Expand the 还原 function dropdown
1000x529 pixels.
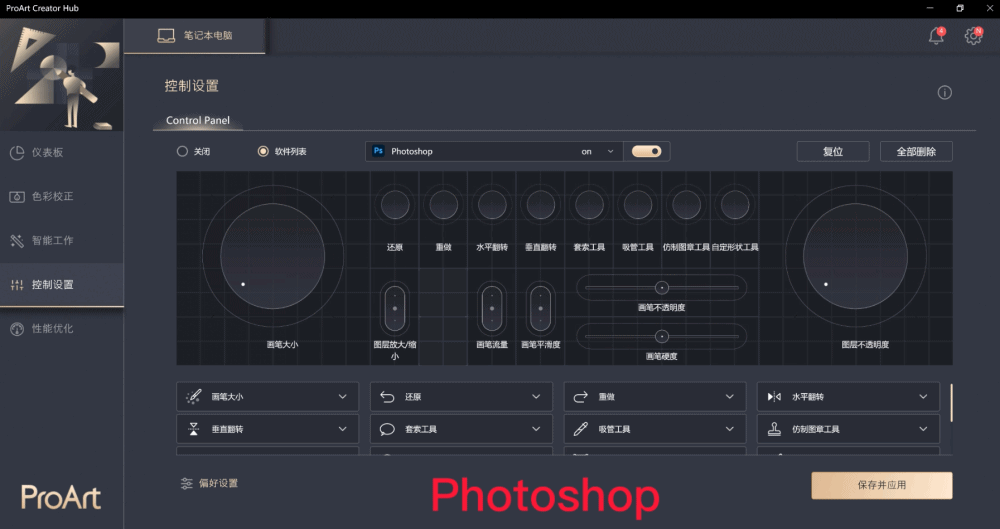461,396
